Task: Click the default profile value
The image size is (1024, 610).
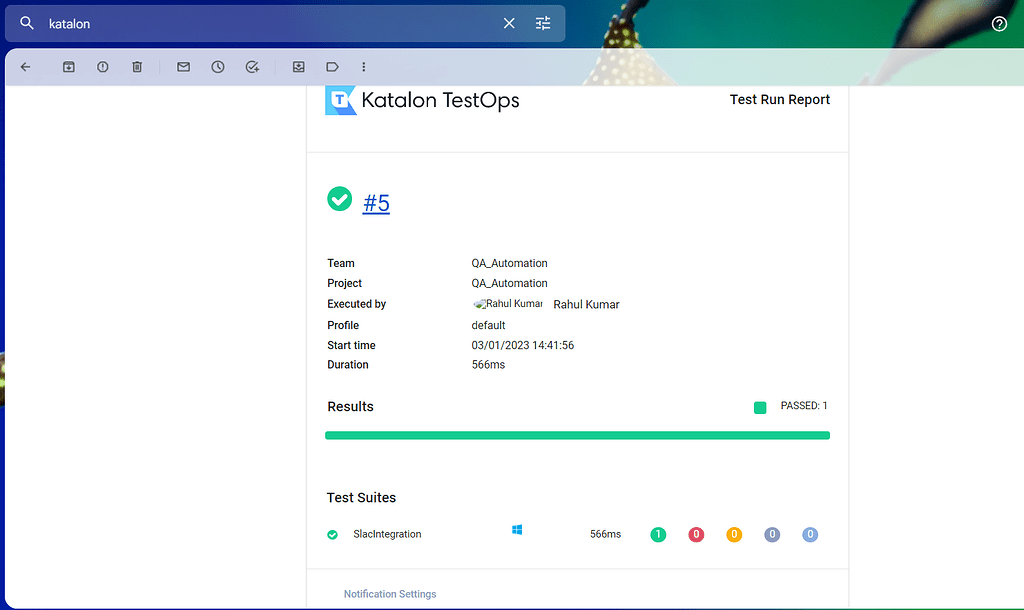Action: [x=488, y=325]
